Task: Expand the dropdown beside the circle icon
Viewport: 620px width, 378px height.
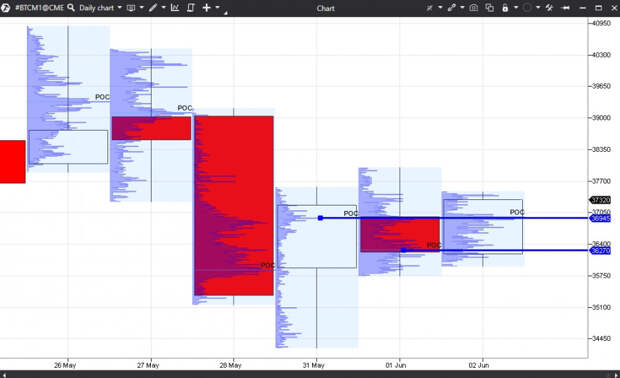Action: click(538, 8)
